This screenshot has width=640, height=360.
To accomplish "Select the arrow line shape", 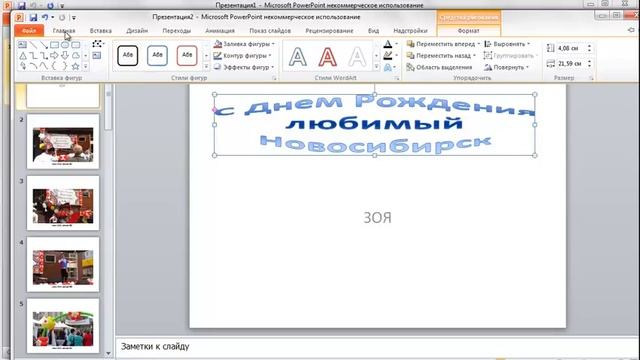I will coord(44,44).
